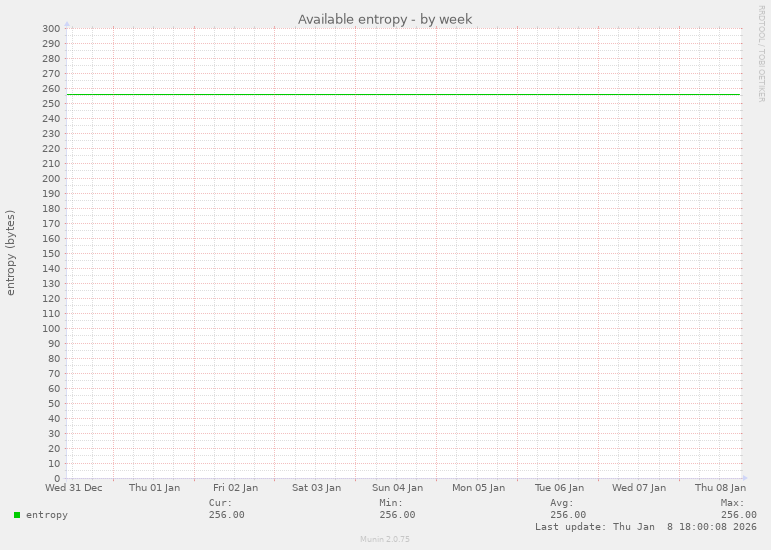Click the 'Munin 2.0.75' footer text
This screenshot has height=550, width=771.
point(385,539)
